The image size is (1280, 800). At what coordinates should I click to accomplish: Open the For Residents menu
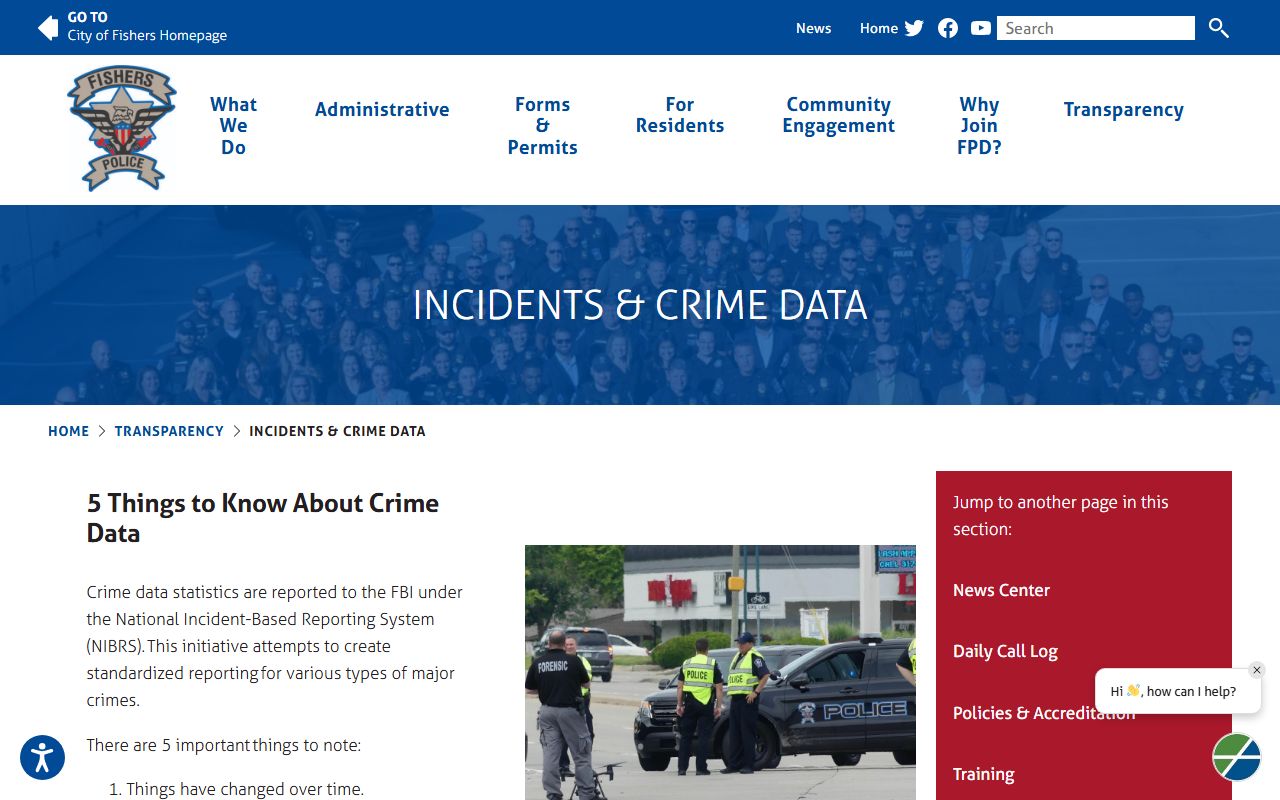(x=680, y=115)
